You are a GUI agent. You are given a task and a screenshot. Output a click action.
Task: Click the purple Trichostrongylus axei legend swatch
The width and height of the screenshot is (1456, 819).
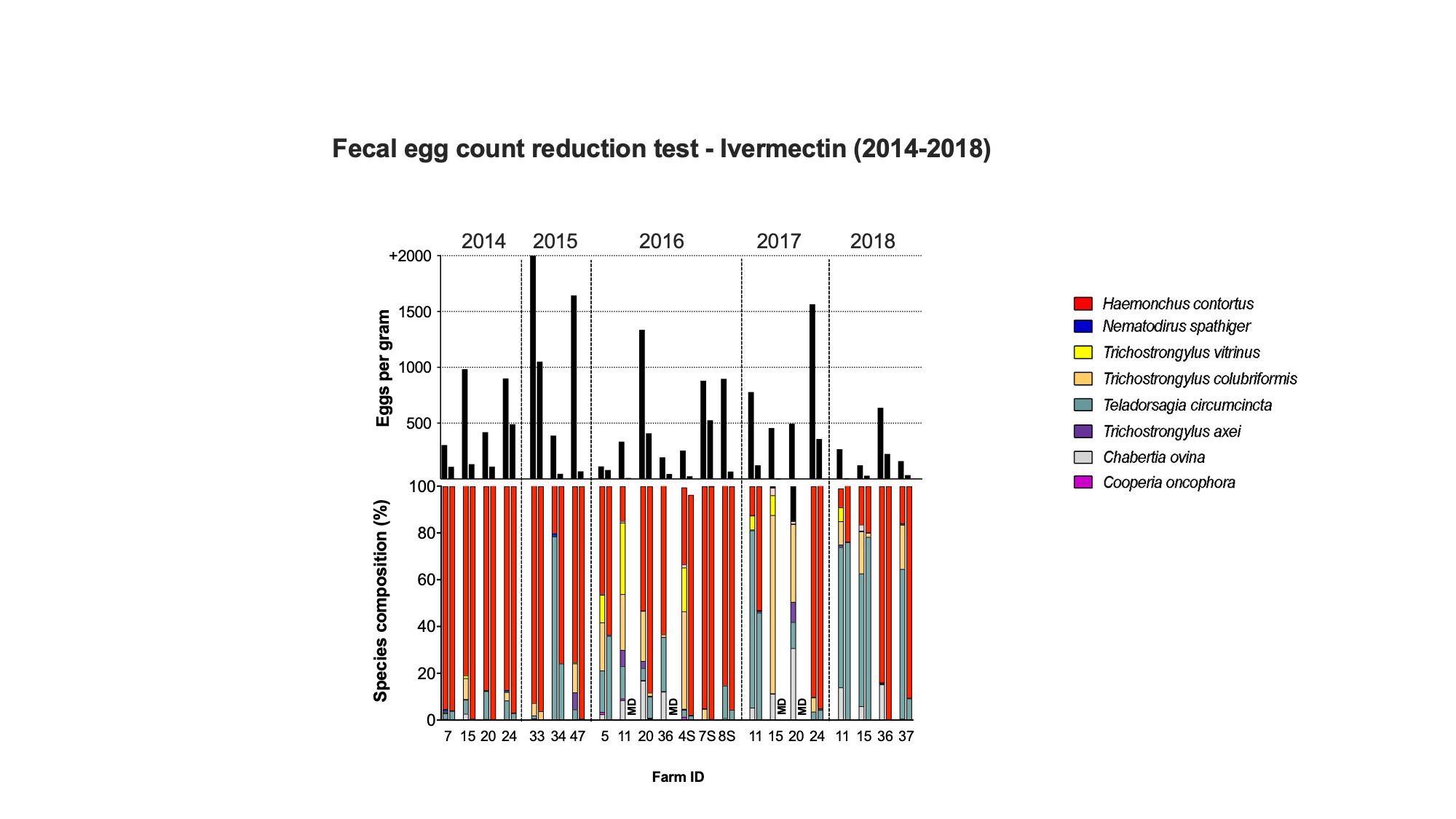1083,431
